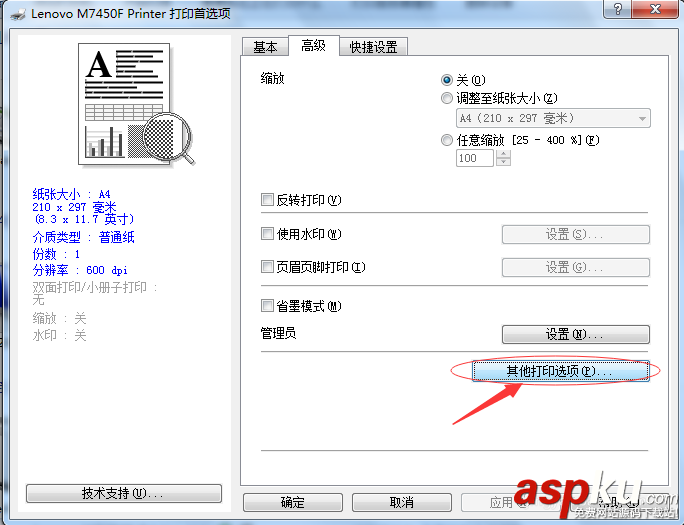The height and width of the screenshot is (525, 684).
Task: Check the 页眉页脚打印 checkbox
Action: [x=267, y=266]
